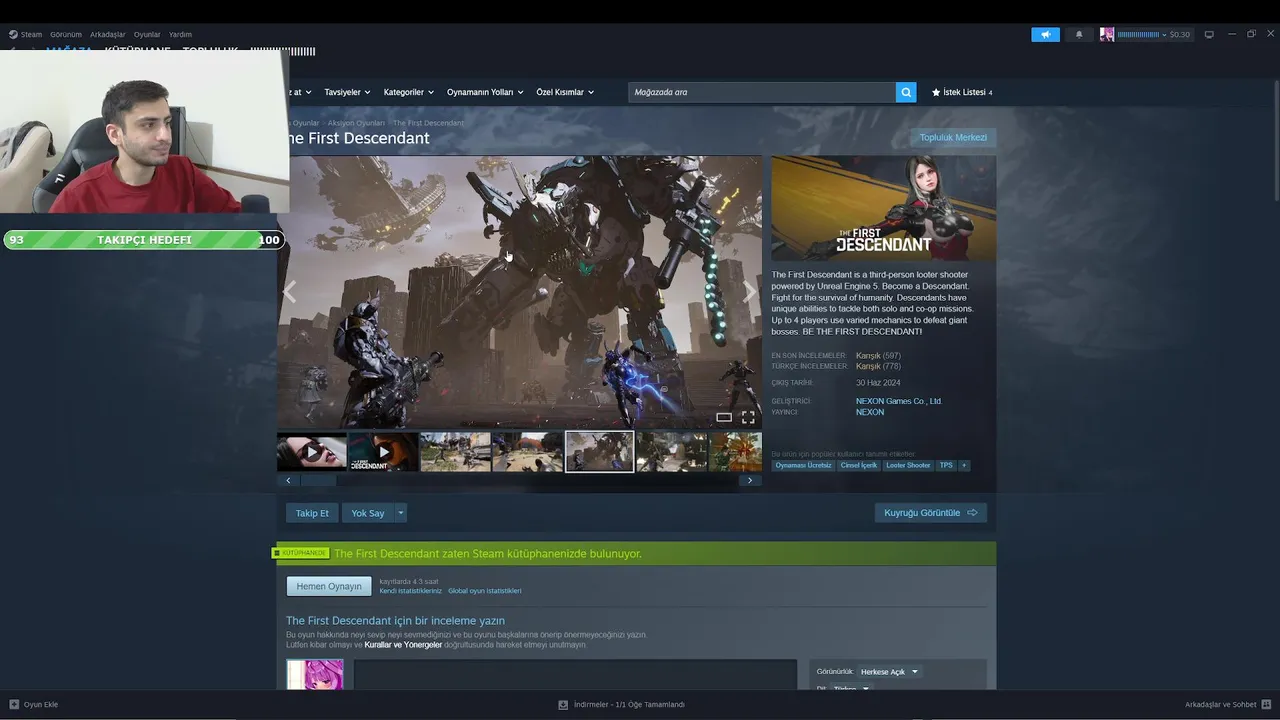Open Görünürlük Herkese Açık dropdown
The height and width of the screenshot is (720, 1280).
(889, 672)
